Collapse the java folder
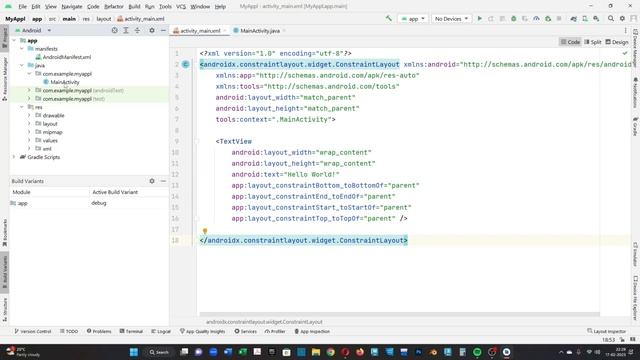This screenshot has height=360, width=640. click(x=22, y=65)
